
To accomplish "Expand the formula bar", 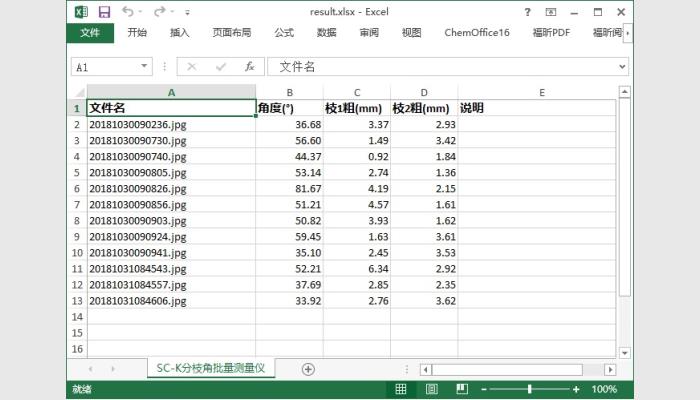I will (x=623, y=67).
